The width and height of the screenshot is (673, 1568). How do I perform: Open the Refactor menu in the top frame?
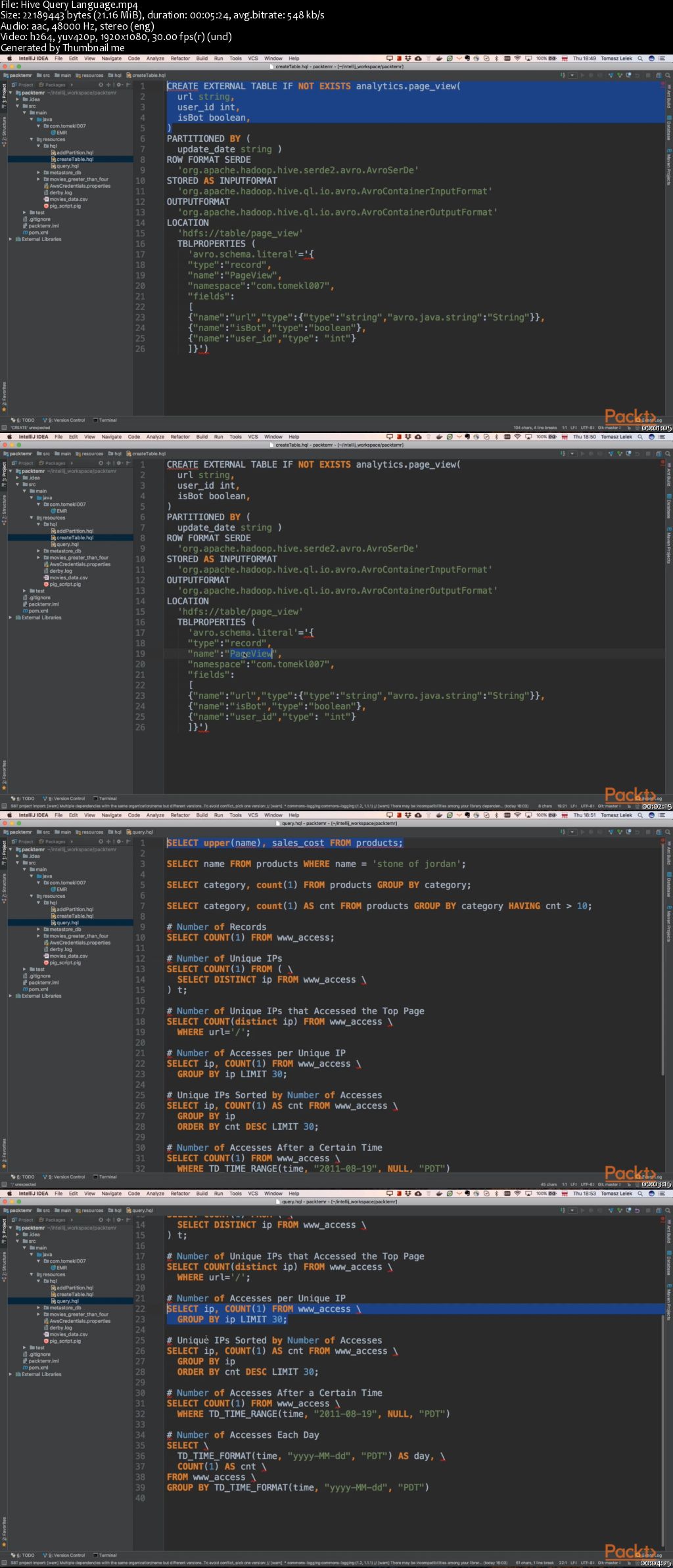click(x=180, y=58)
